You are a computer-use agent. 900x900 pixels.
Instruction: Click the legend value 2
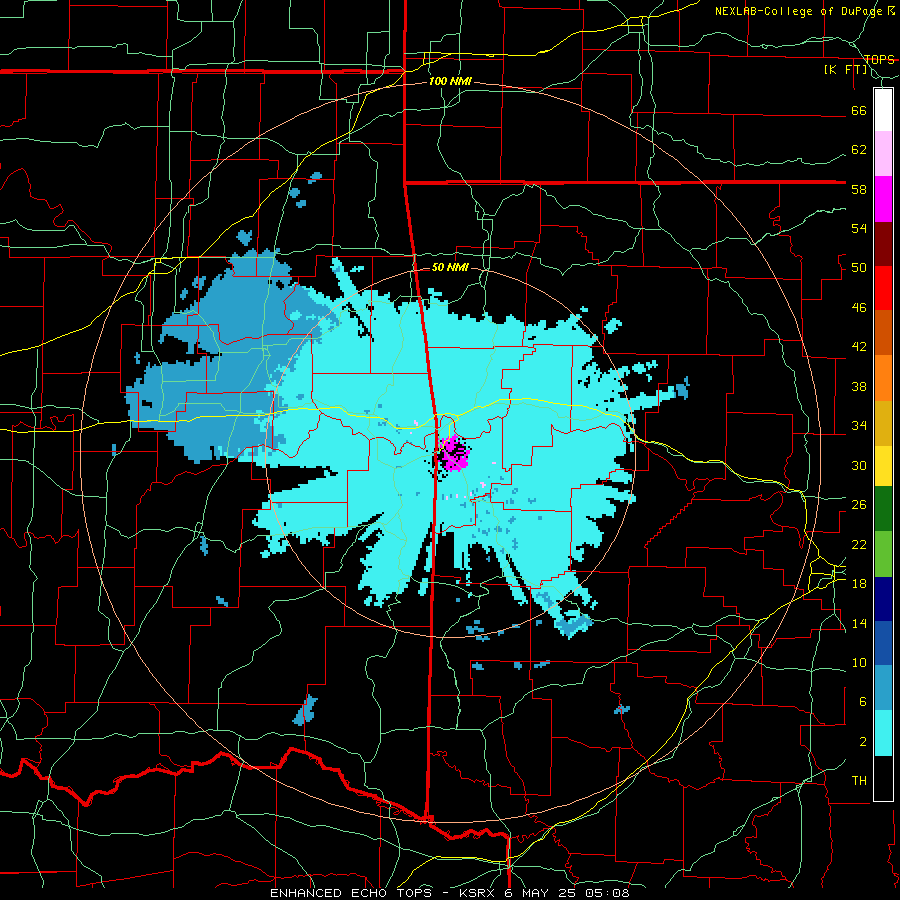pos(863,742)
